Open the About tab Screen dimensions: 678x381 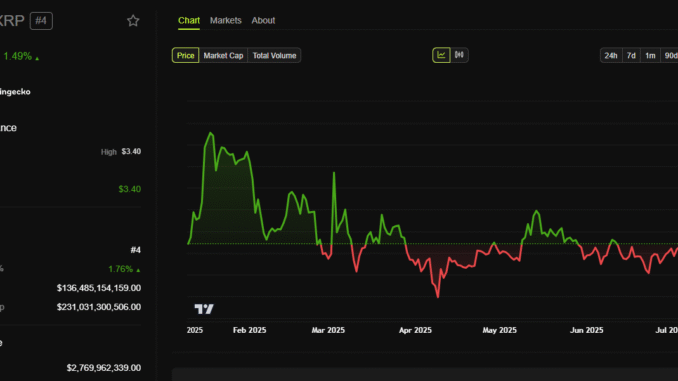(x=263, y=20)
